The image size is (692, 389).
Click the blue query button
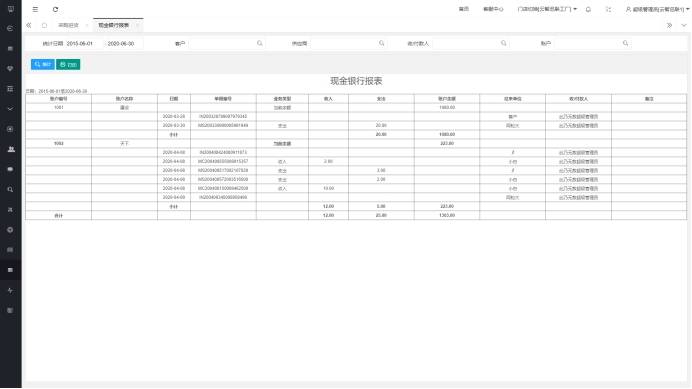pos(43,64)
